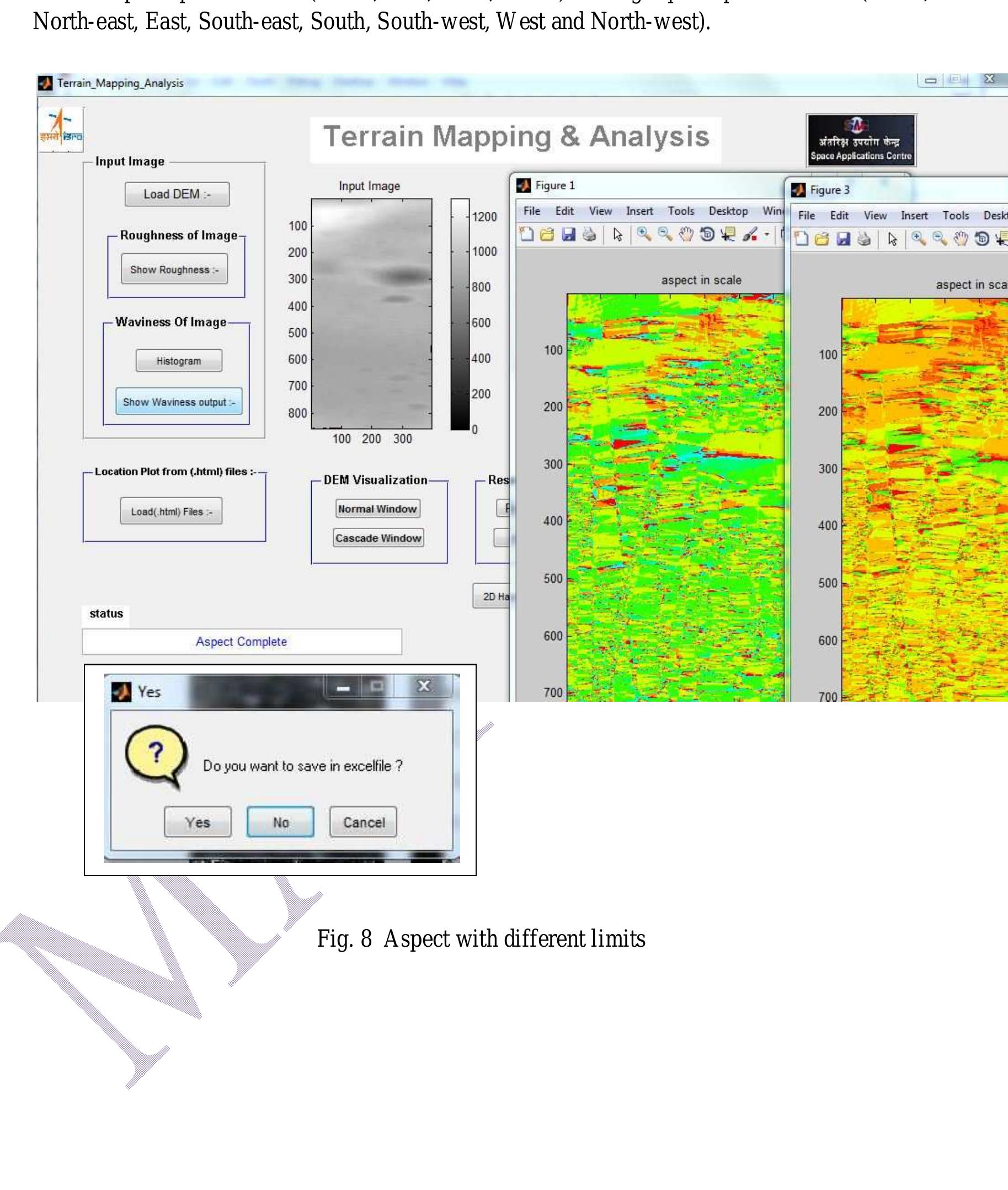1008x1190 pixels.
Task: Save figure icon in Figure 3 toolbar
Action: (x=843, y=239)
